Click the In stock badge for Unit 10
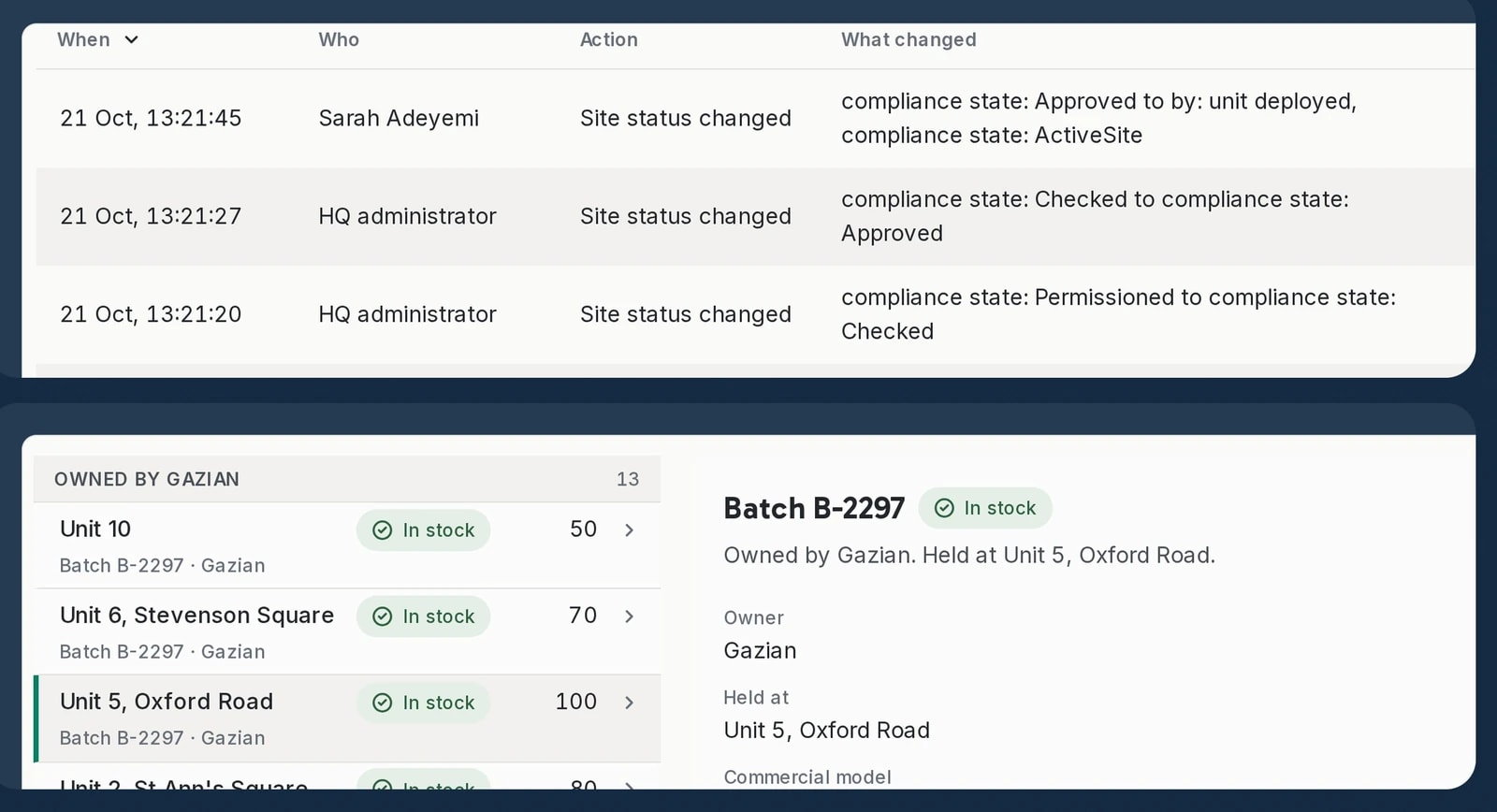Viewport: 1497px width, 812px height. 423,529
